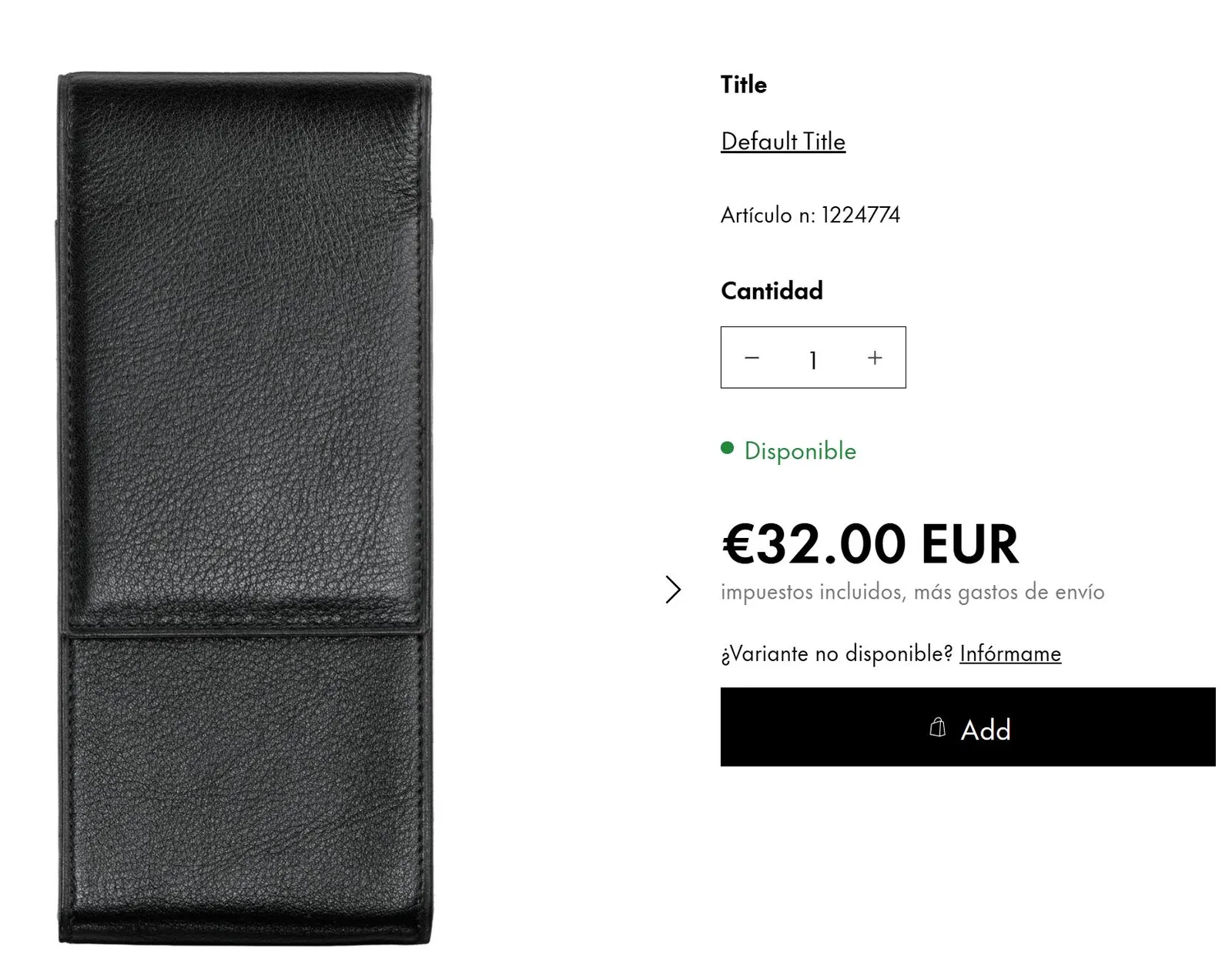Click the ¿Variante no disponible? text

coord(837,653)
